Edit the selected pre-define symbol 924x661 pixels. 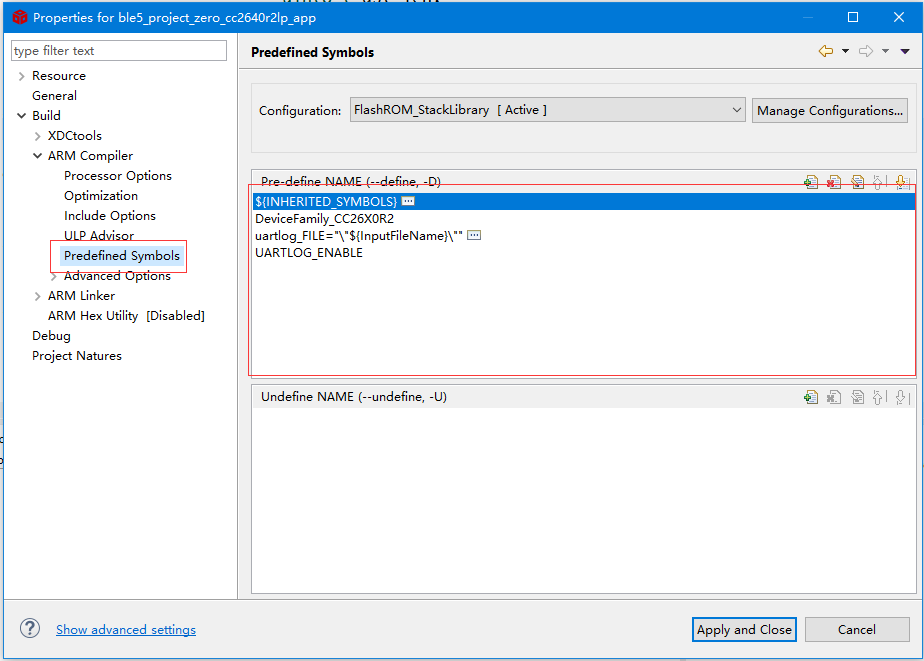857,182
